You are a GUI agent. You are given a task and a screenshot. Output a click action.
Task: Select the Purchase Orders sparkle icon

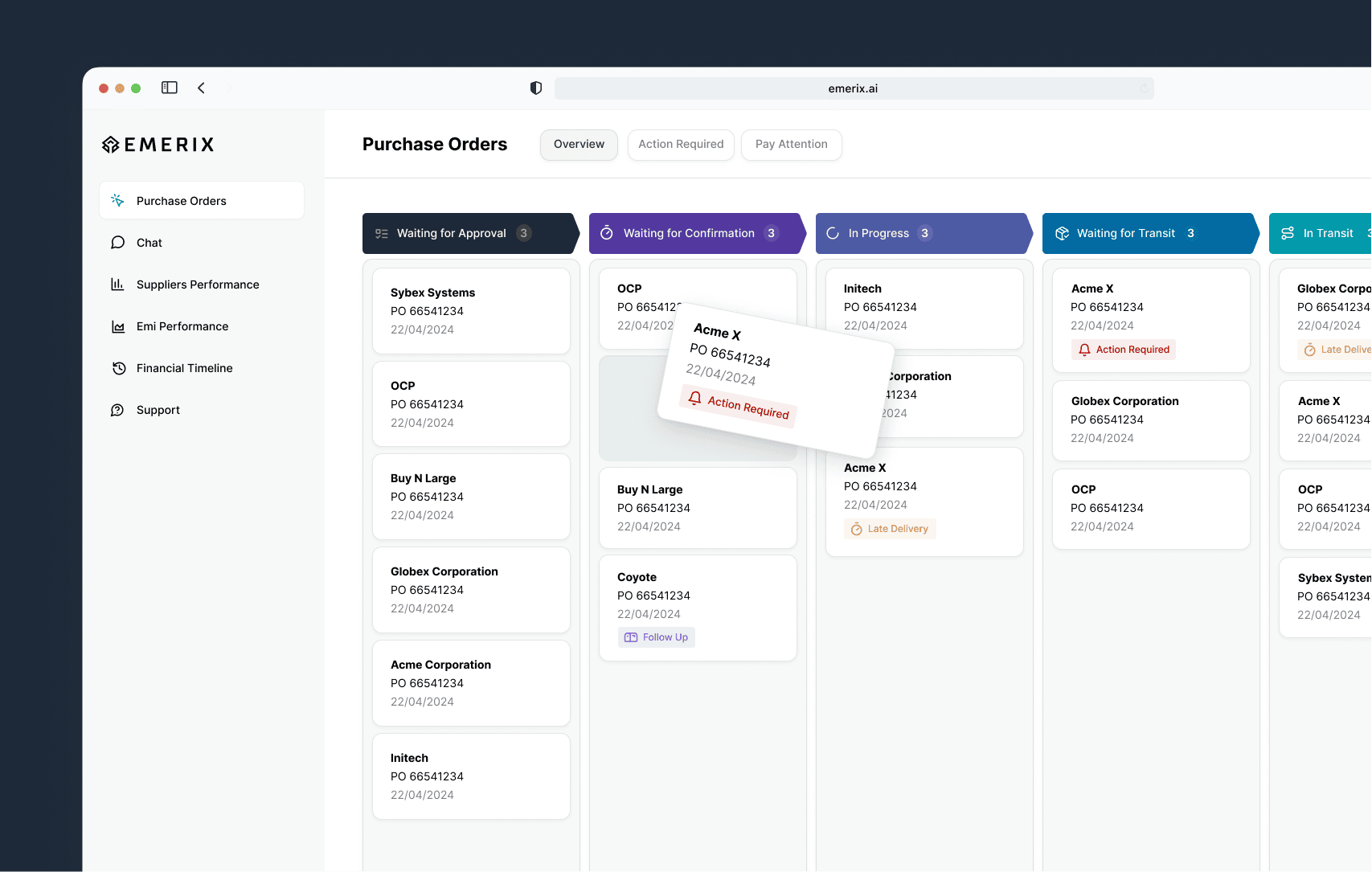(117, 200)
